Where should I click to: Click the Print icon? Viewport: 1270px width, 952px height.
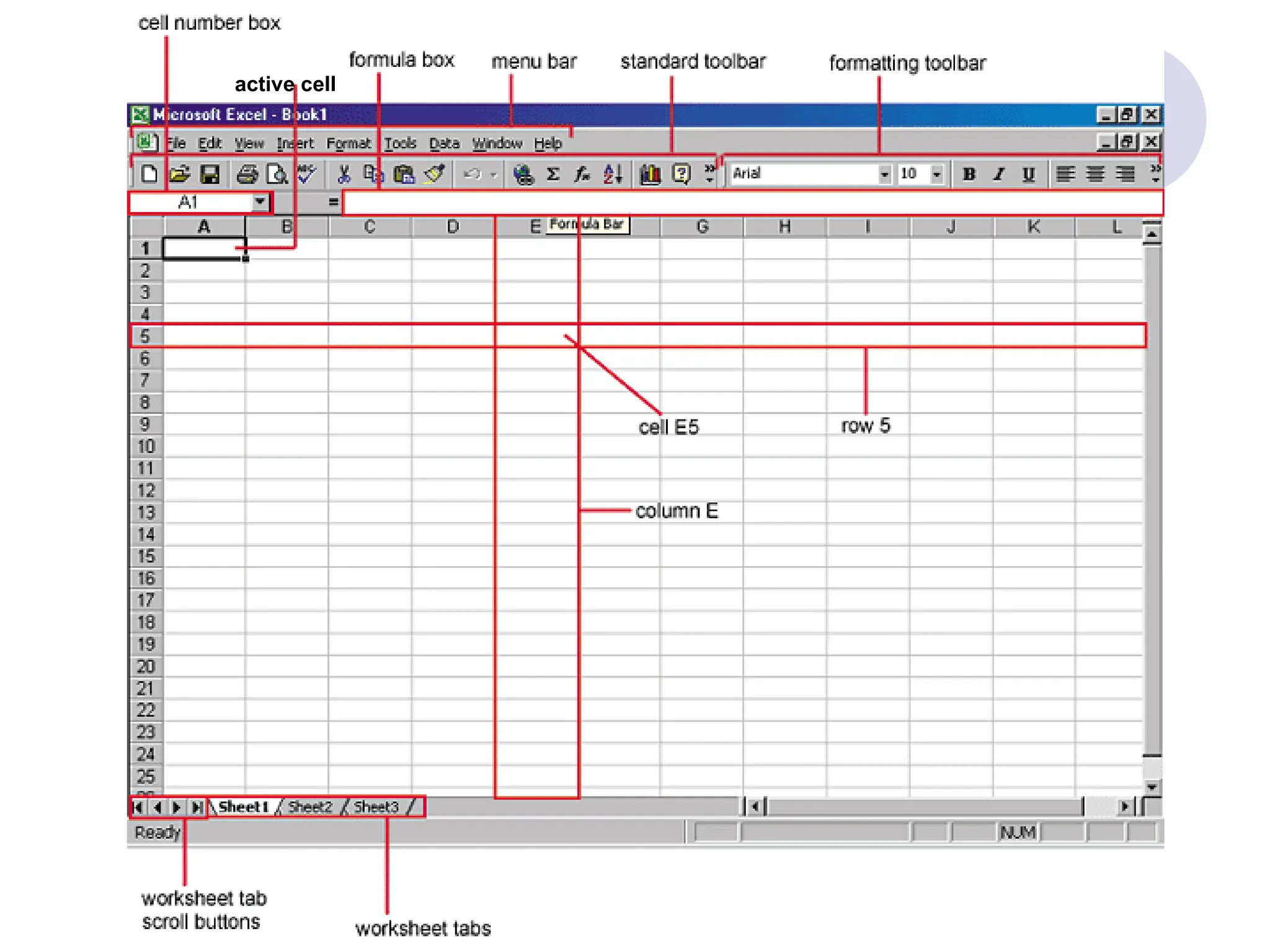click(x=247, y=175)
